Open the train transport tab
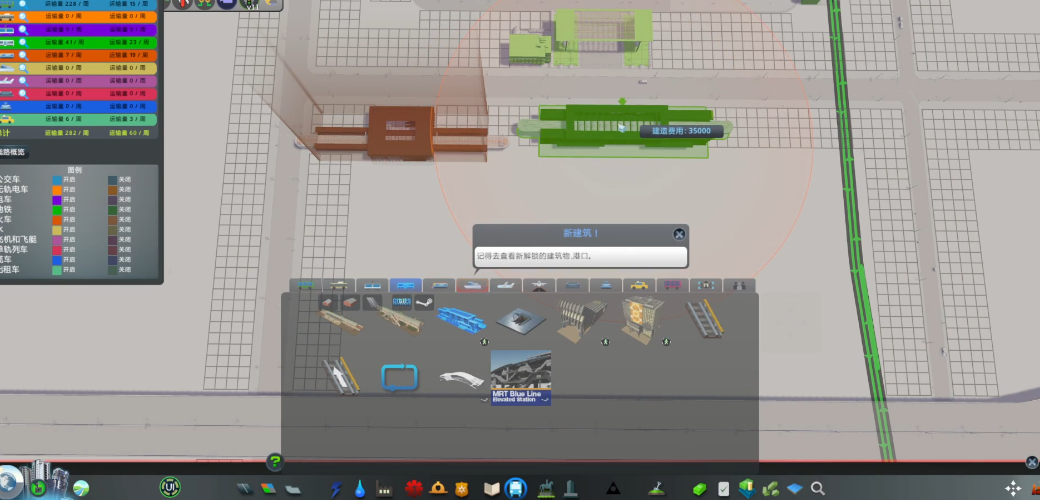The image size is (1040, 500). [x=439, y=285]
